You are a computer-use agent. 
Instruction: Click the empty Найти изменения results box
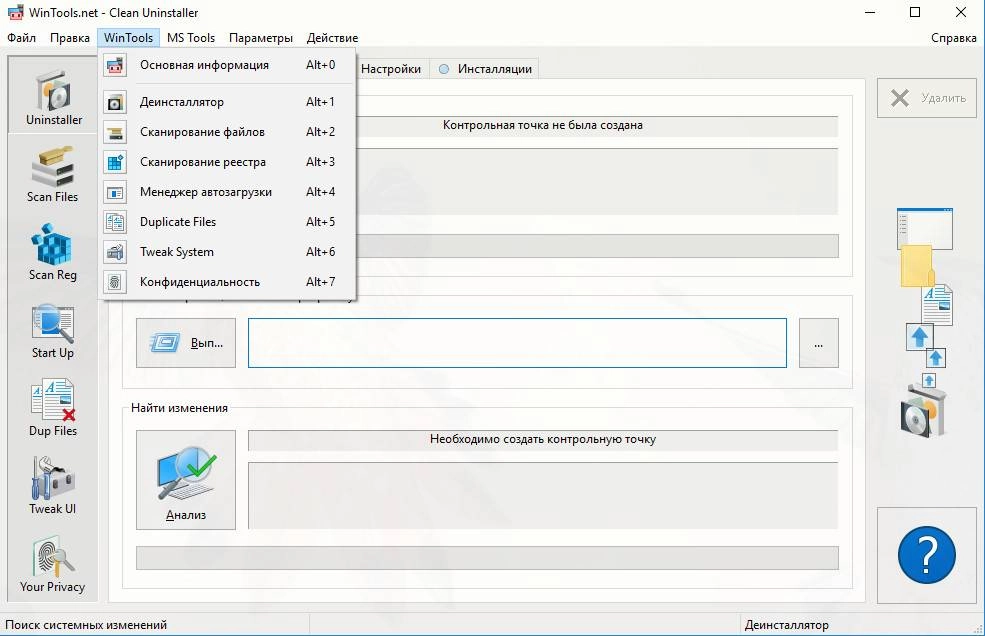tap(543, 496)
